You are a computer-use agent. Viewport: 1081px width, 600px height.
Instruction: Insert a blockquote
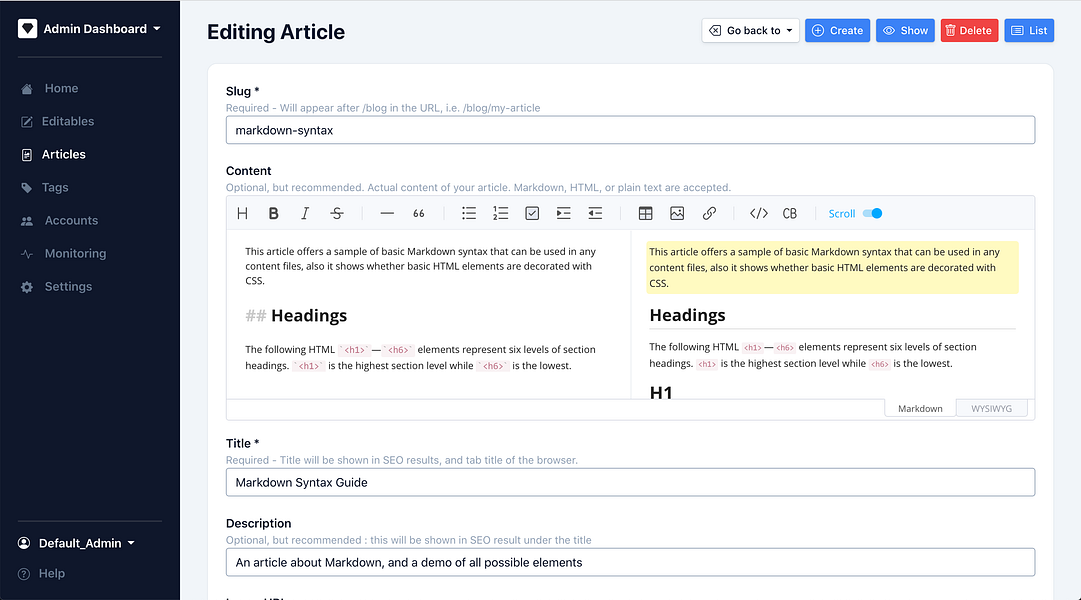click(x=418, y=214)
